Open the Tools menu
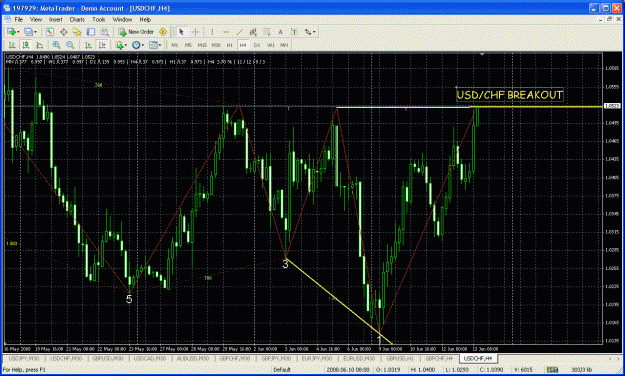This screenshot has width=625, height=376. click(98, 20)
